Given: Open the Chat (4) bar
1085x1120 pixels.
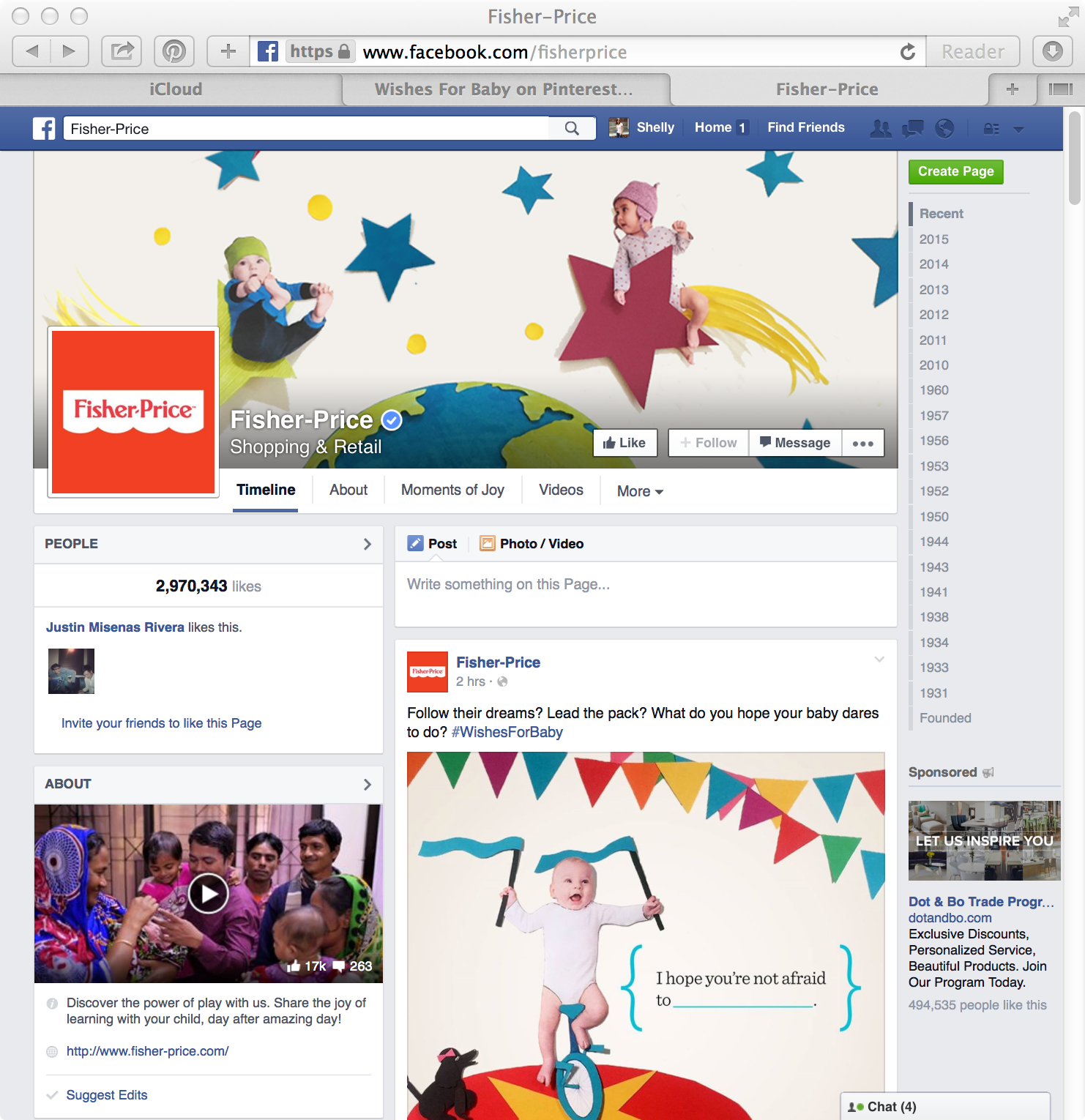Looking at the screenshot, I should pos(945,1106).
